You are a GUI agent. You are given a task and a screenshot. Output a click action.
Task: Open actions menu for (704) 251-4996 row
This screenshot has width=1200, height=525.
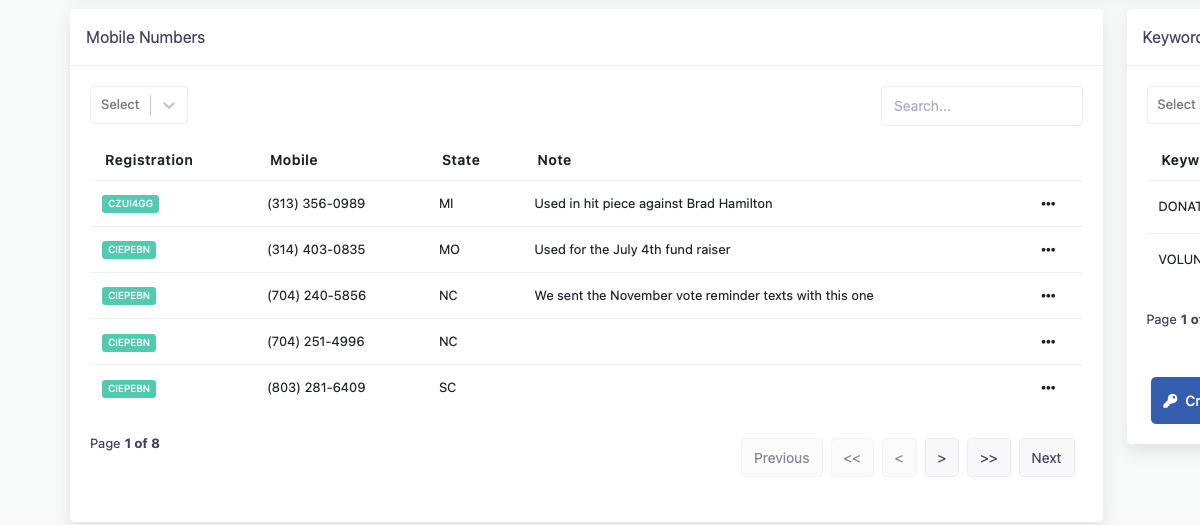1048,342
